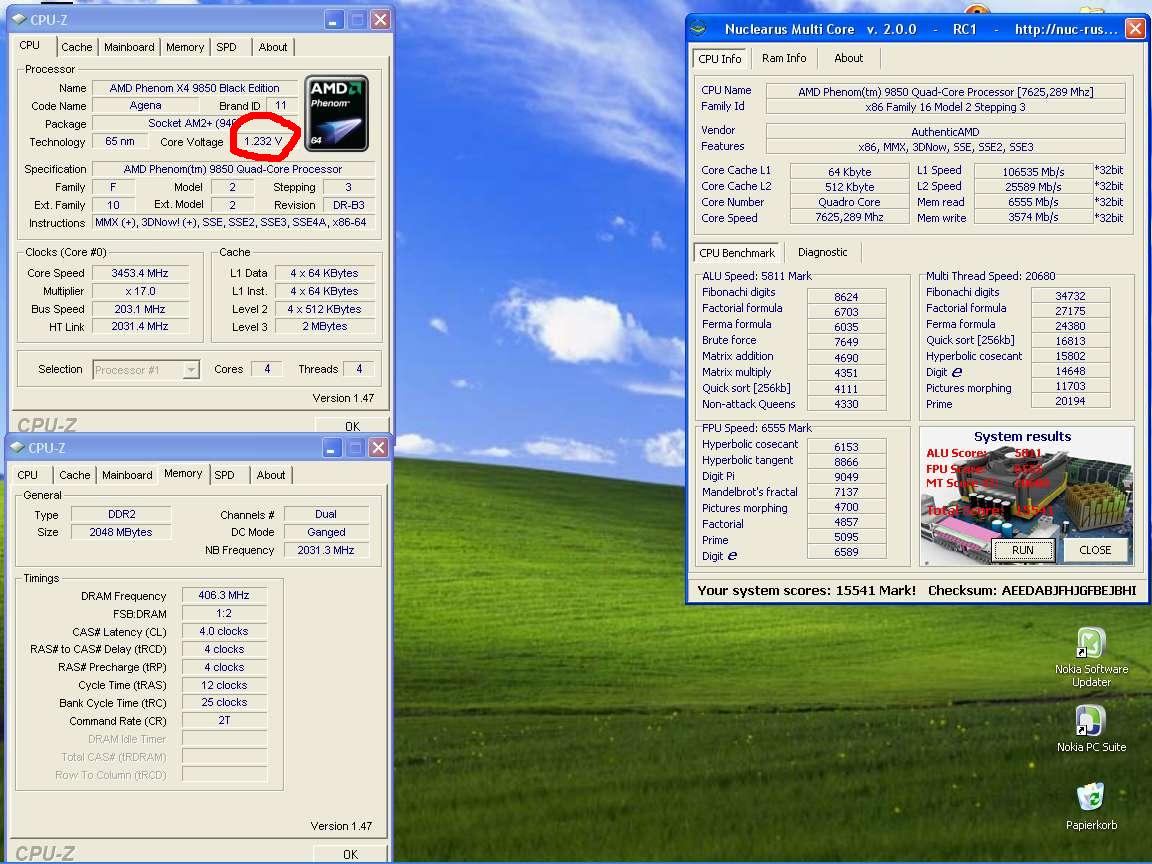
Task: Click OK in the lower CPU-Z window
Action: [350, 854]
